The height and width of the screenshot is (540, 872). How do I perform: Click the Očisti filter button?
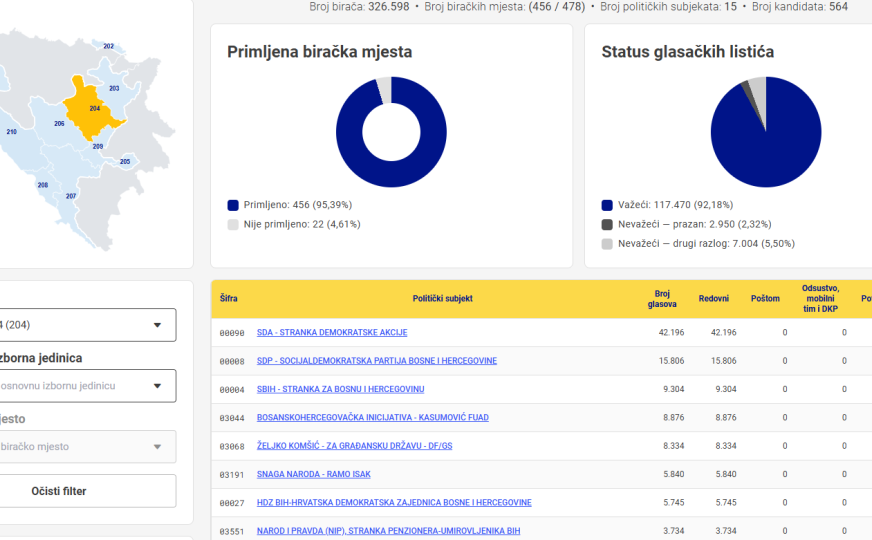click(88, 491)
